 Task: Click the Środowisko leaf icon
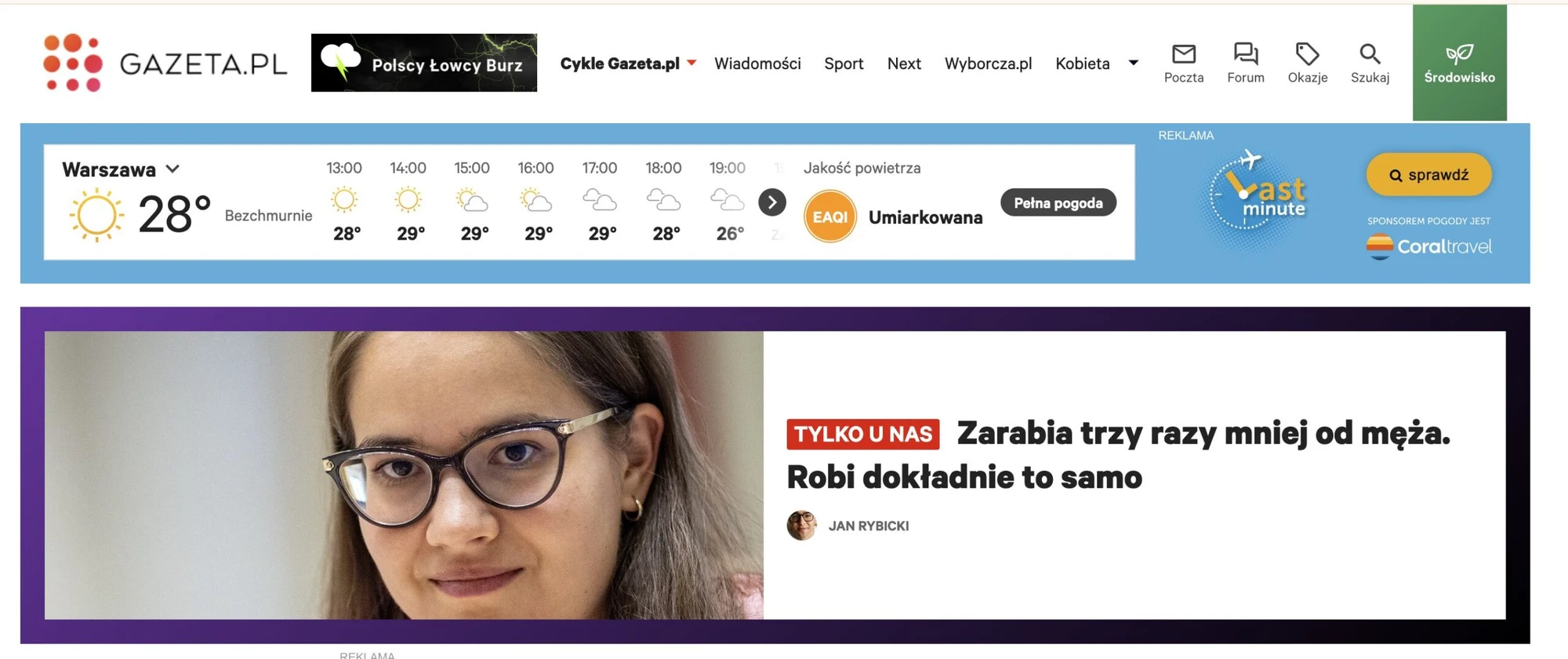[x=1459, y=53]
